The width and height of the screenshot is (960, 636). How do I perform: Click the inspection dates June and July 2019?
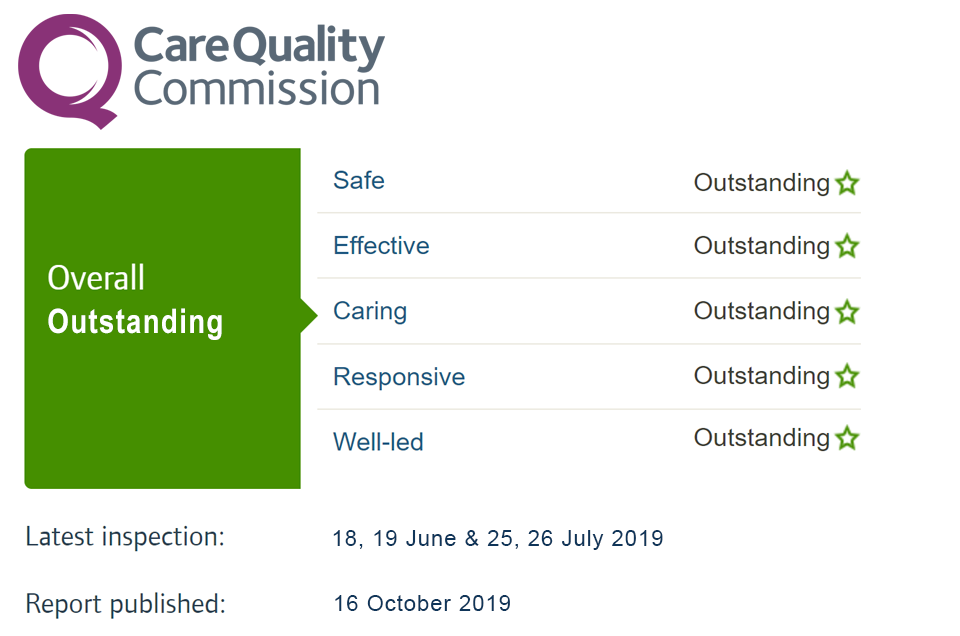(x=498, y=538)
